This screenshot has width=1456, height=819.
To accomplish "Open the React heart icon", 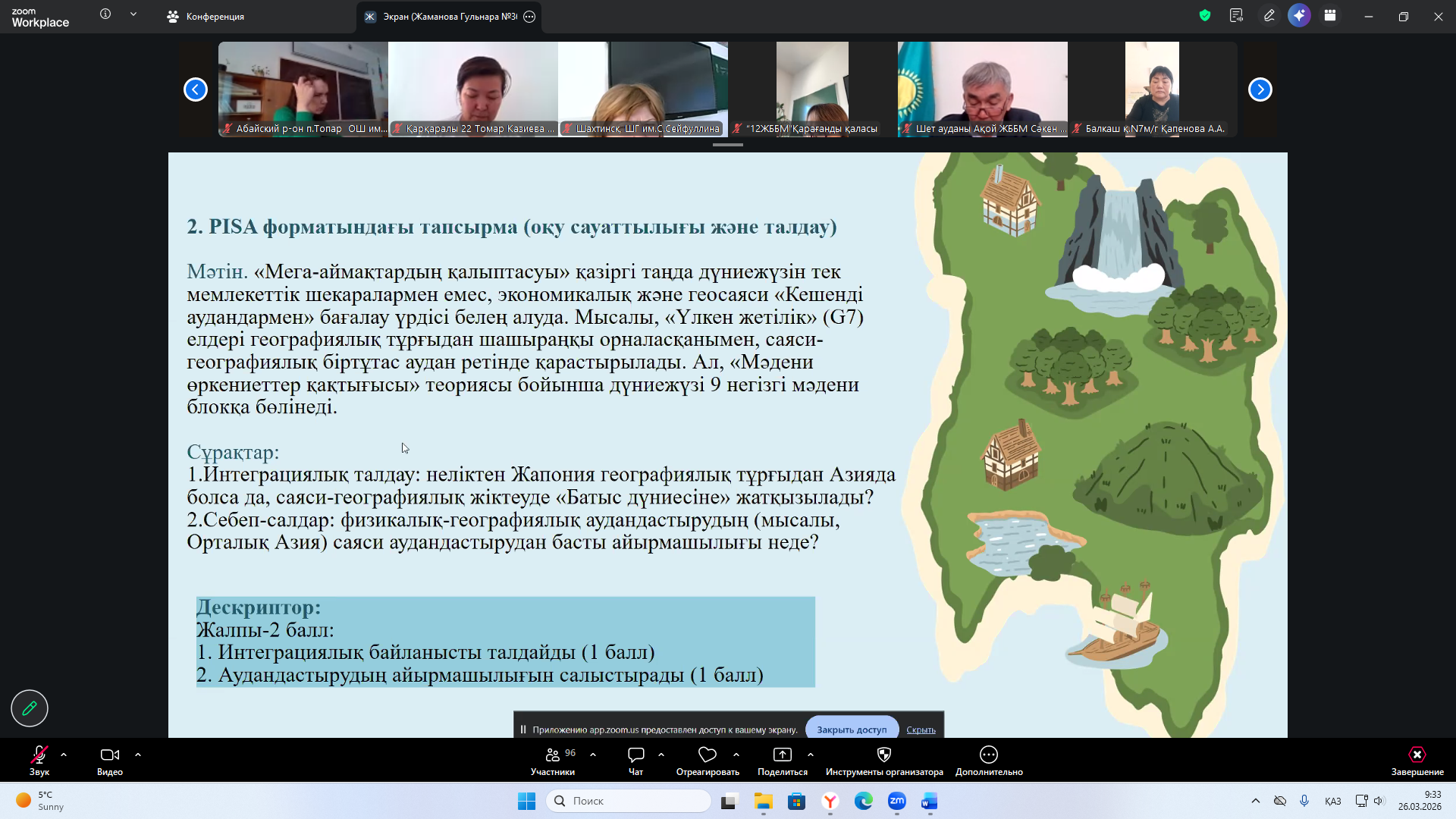I will point(707,755).
